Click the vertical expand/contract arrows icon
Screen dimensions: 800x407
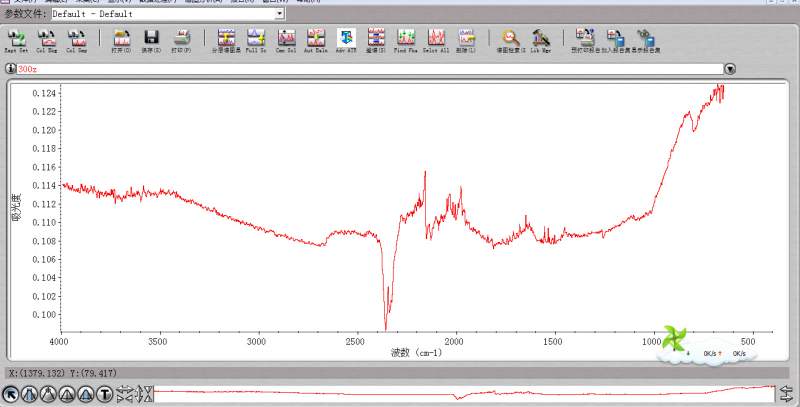point(144,394)
